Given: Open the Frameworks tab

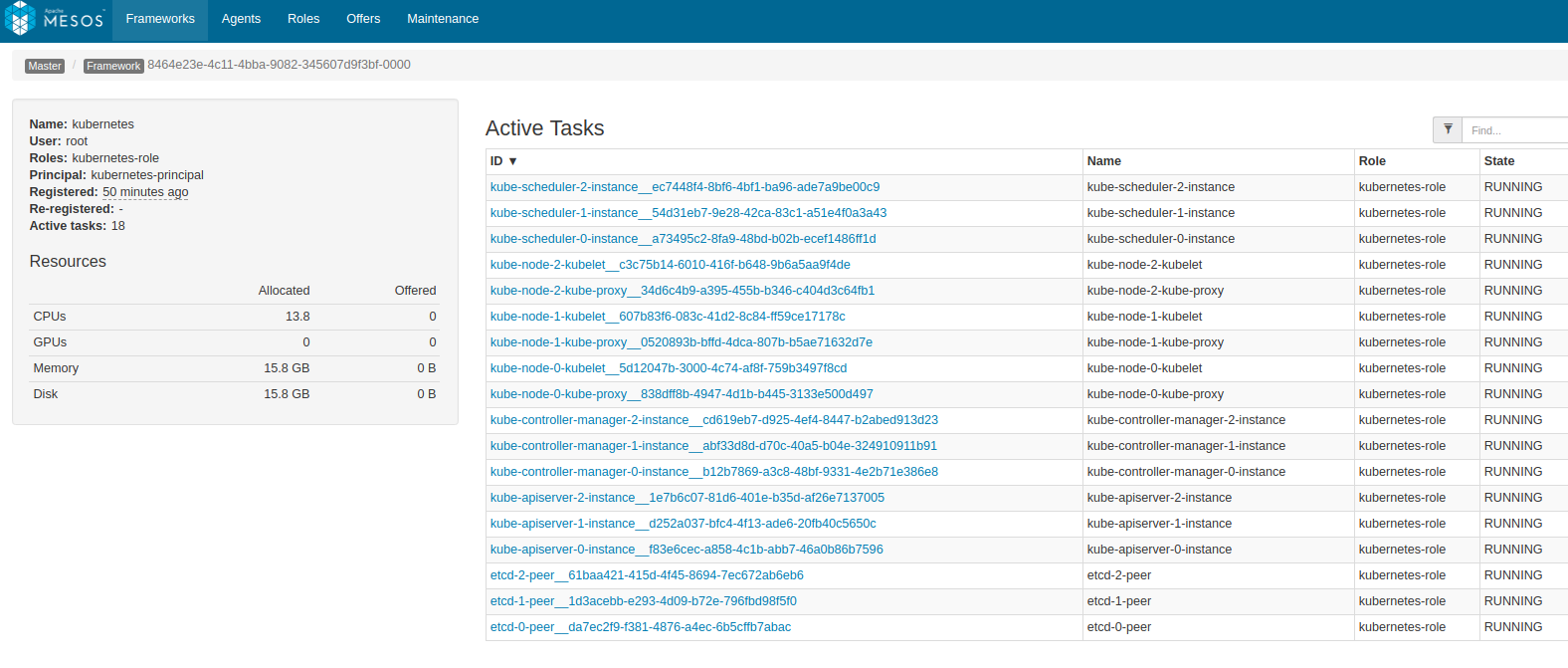Looking at the screenshot, I should (x=160, y=19).
